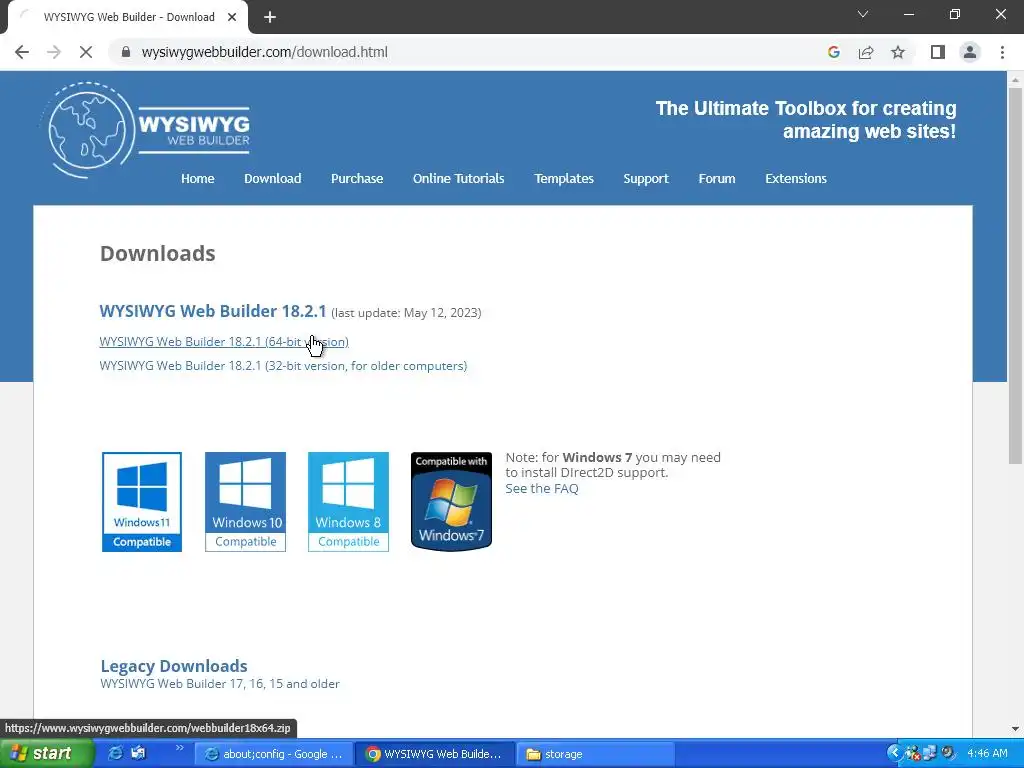Click the second quick launch icon
The height and width of the screenshot is (768, 1024).
tap(138, 753)
